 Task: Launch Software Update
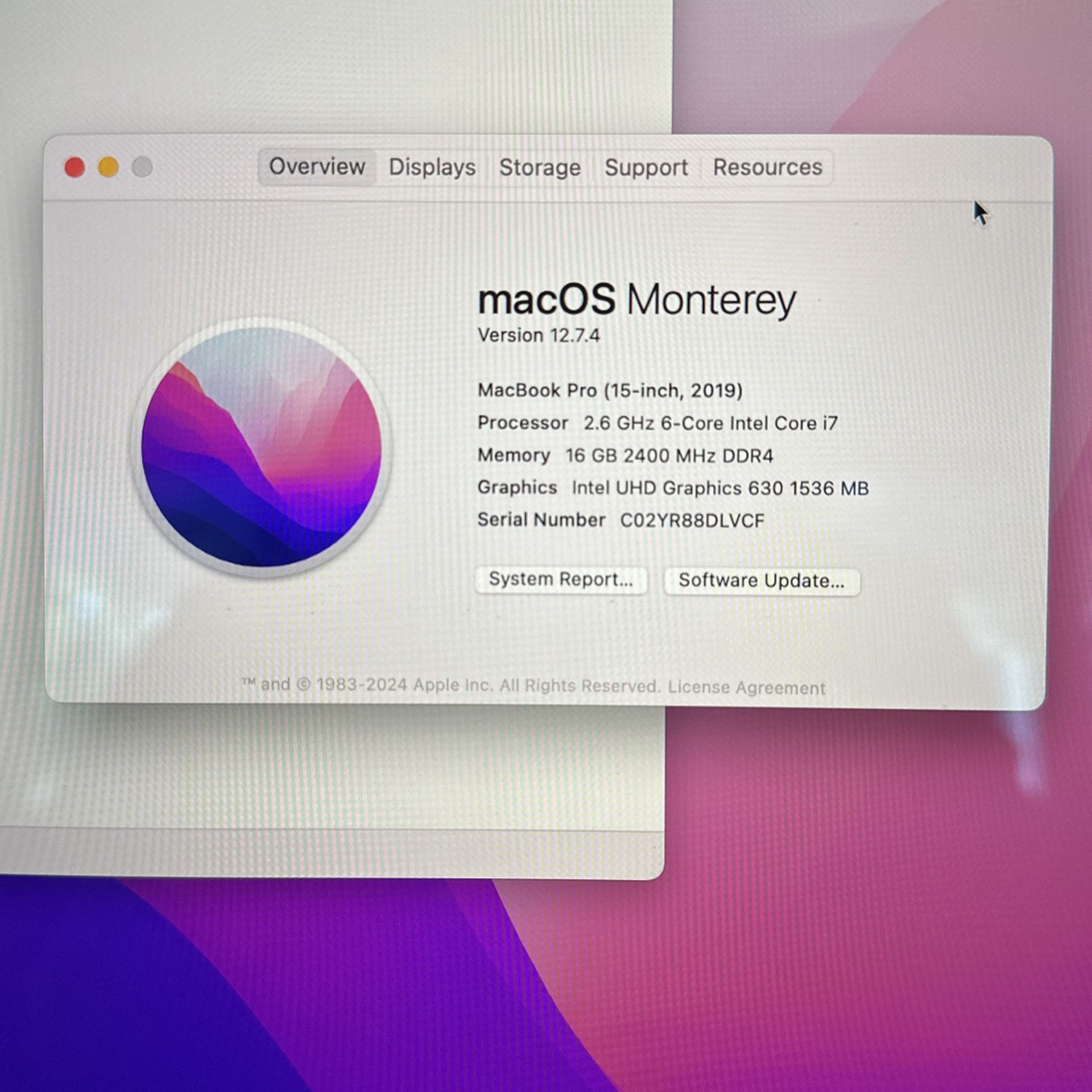762,581
